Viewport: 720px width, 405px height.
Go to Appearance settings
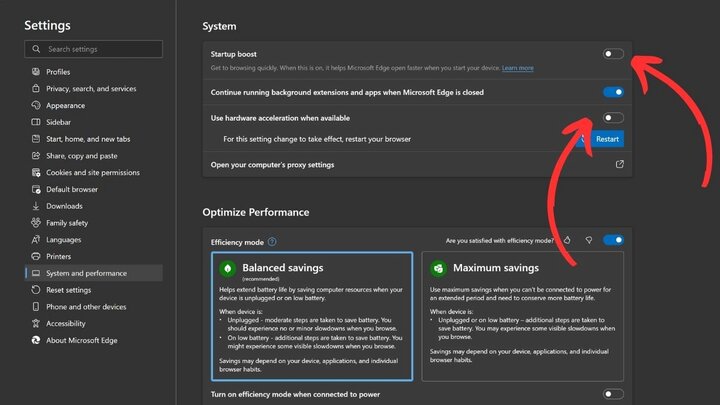pyautogui.click(x=94, y=105)
